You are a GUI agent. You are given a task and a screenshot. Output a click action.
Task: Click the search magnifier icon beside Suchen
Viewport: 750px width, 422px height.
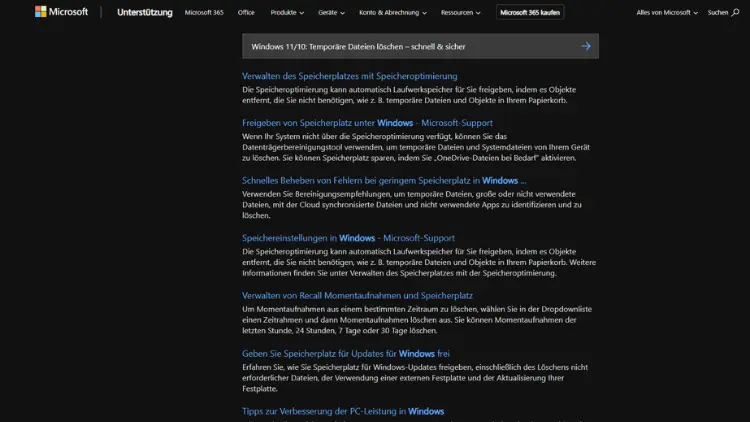[735, 12]
